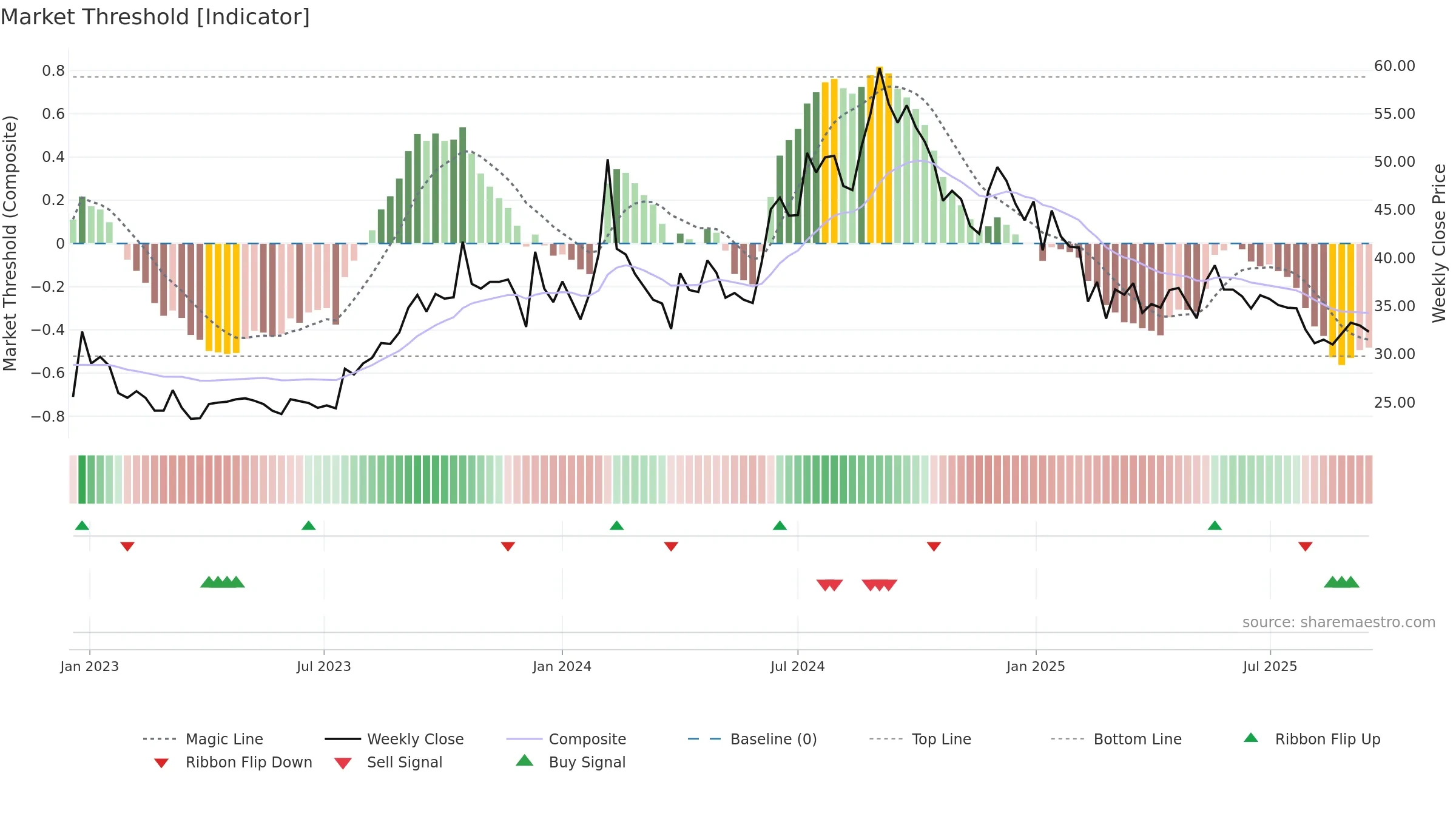Click the dark green ribbon segment near Jan 2023
This screenshot has height=819, width=1456.
(x=82, y=479)
